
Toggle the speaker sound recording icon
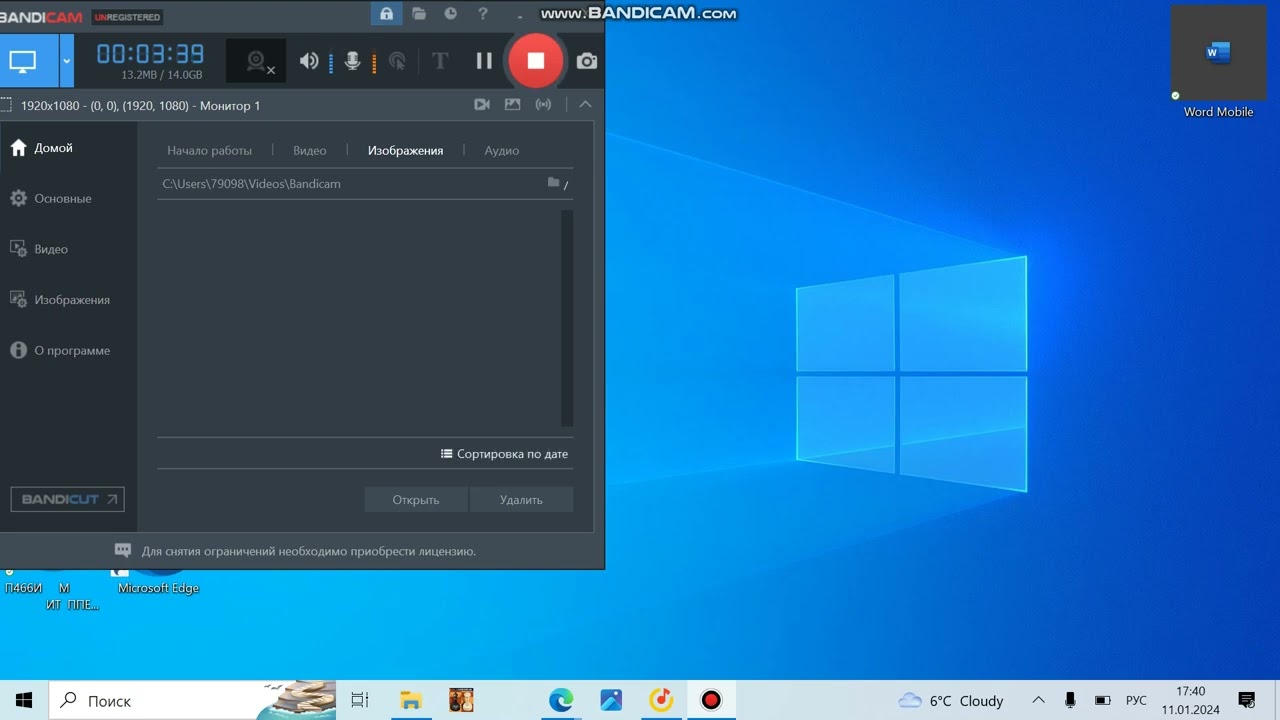pyautogui.click(x=309, y=61)
